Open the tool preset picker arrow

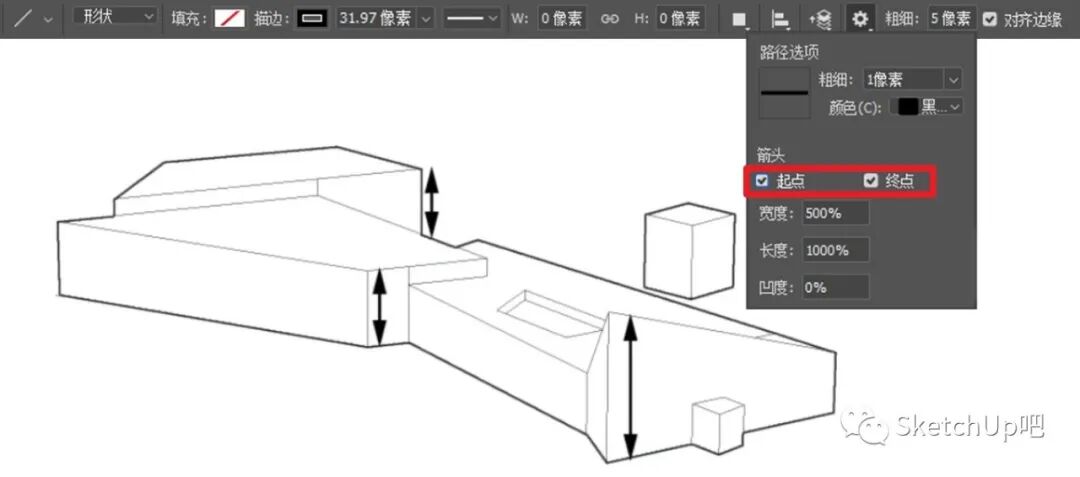click(x=48, y=19)
